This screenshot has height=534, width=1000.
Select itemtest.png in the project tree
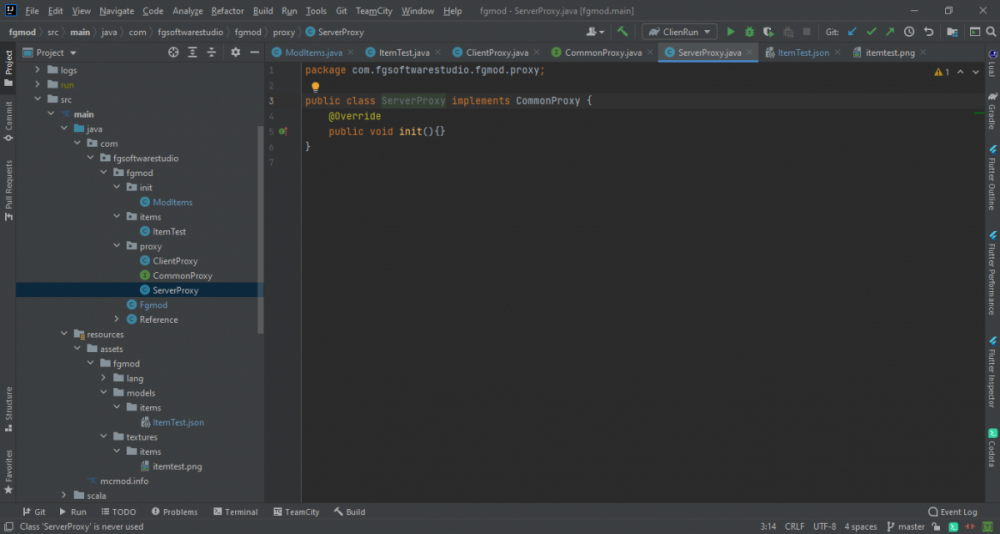[x=177, y=466]
